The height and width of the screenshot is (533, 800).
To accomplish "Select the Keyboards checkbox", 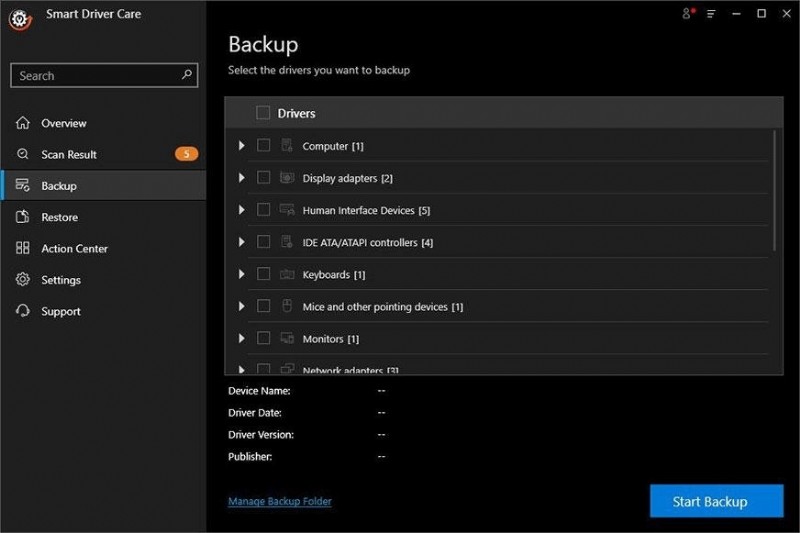I will 263,274.
